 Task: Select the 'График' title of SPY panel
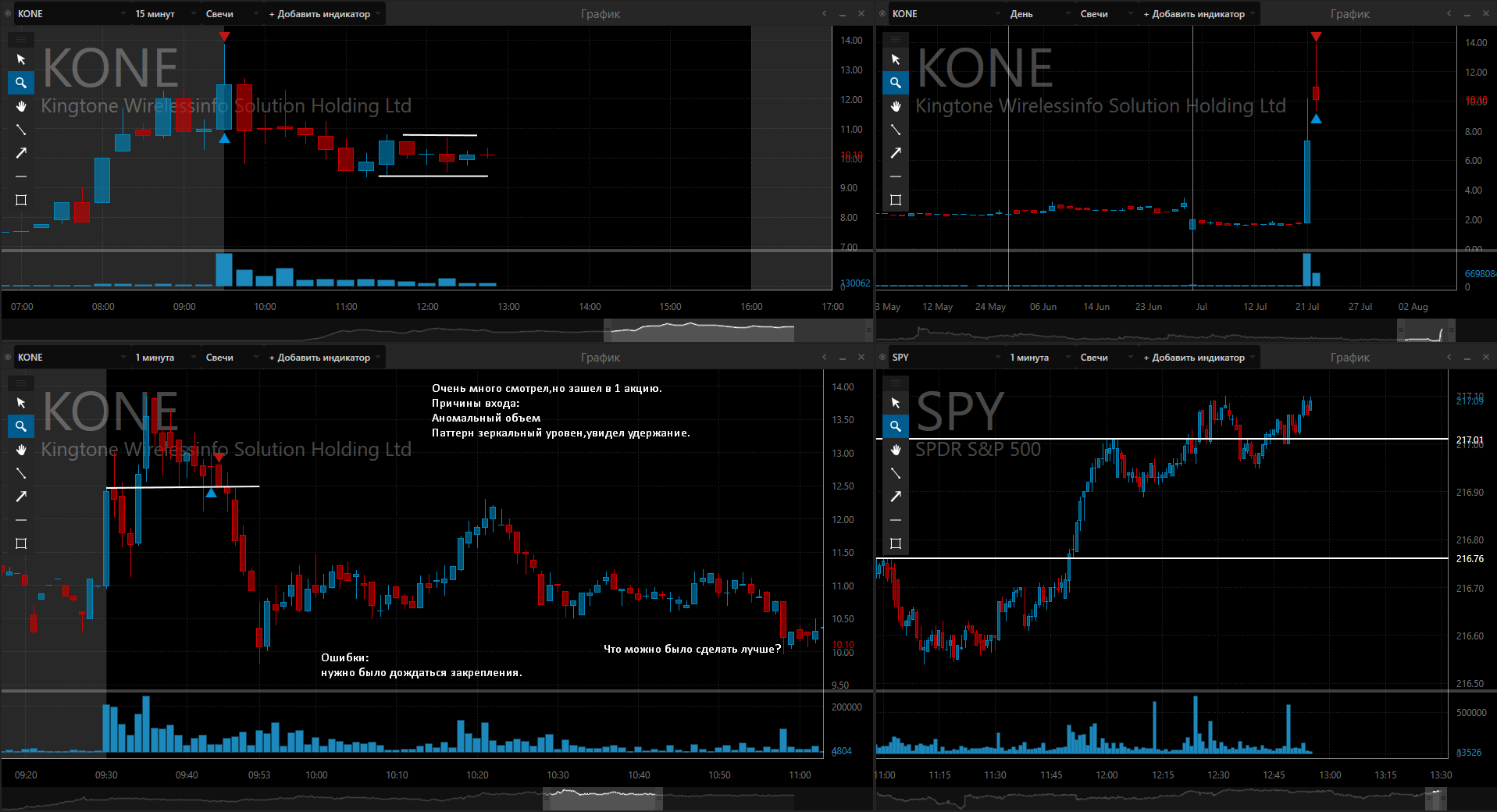1350,358
